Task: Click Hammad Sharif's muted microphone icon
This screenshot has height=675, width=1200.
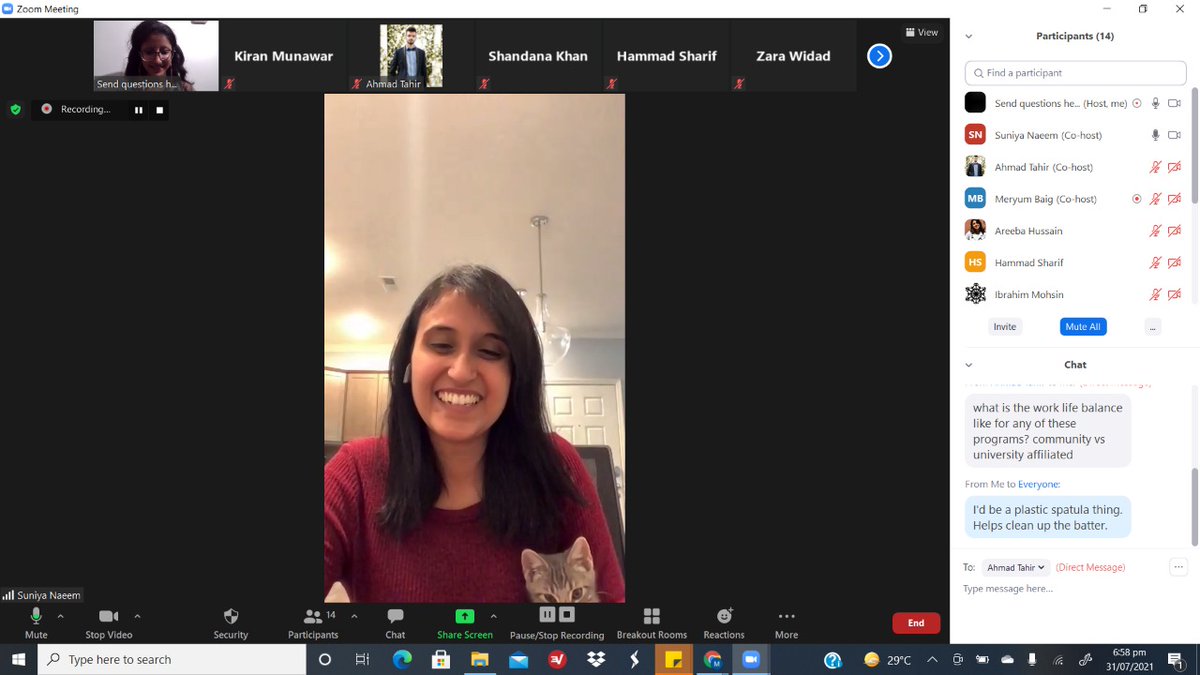Action: 1155,263
